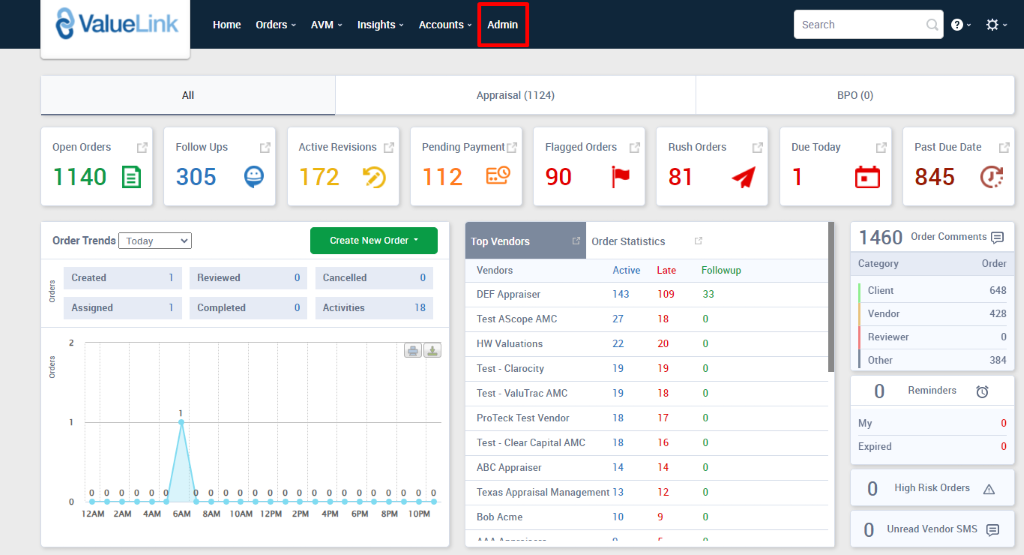Click the High Risk Orders warning icon

coord(989,488)
